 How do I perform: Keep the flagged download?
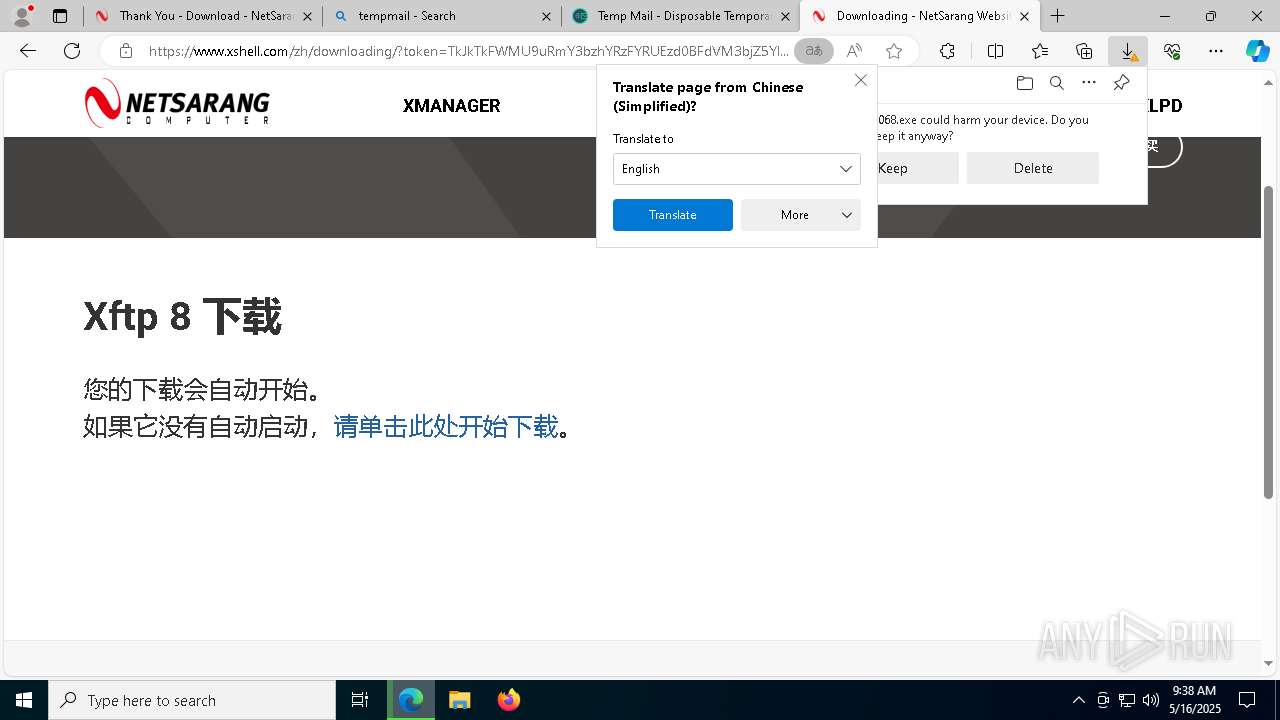click(x=916, y=168)
